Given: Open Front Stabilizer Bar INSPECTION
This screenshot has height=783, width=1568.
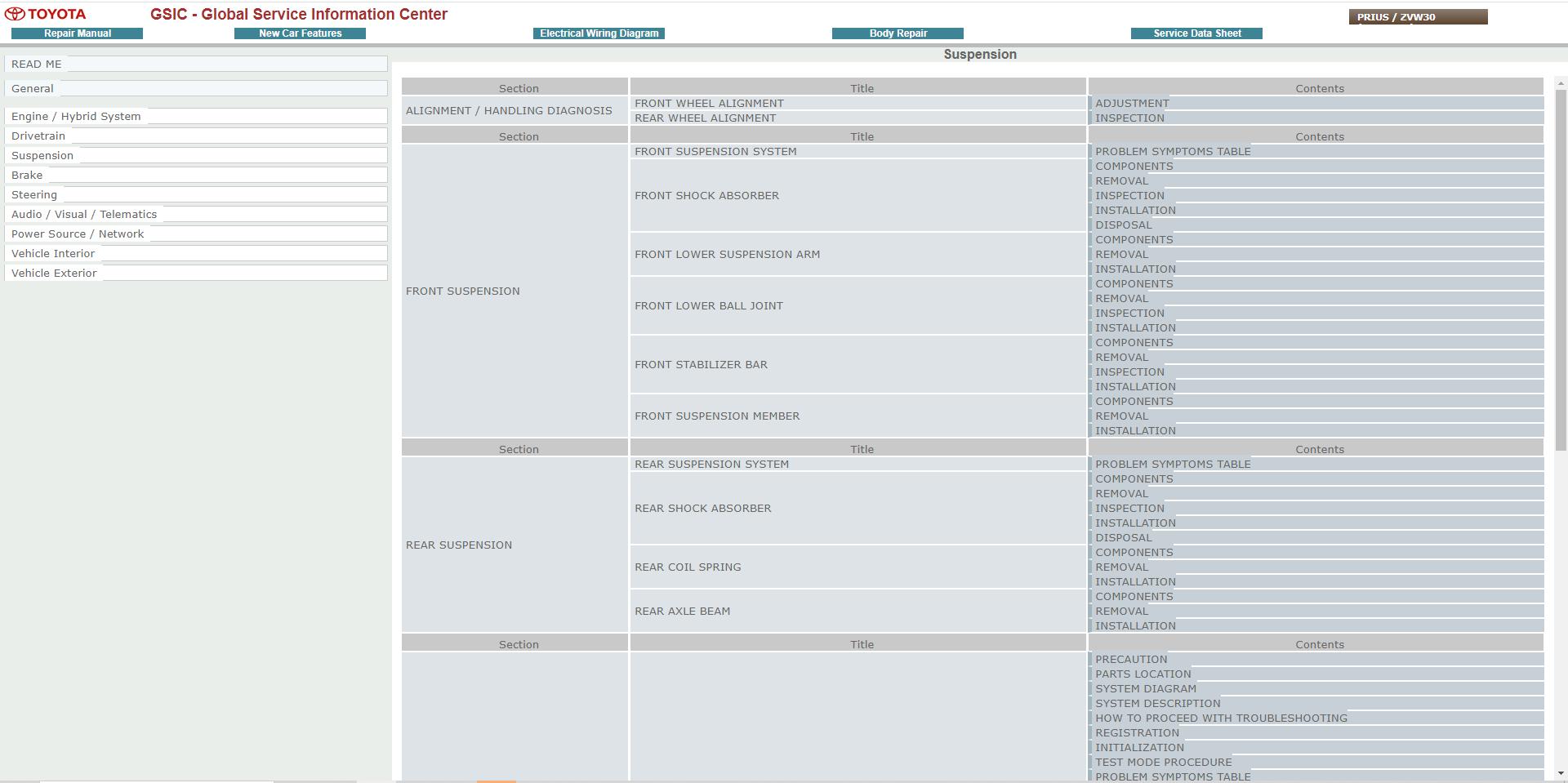Looking at the screenshot, I should click(x=1129, y=371).
